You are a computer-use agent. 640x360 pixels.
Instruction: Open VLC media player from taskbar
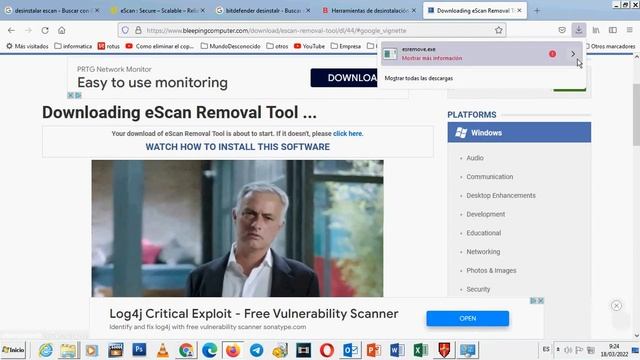162,350
